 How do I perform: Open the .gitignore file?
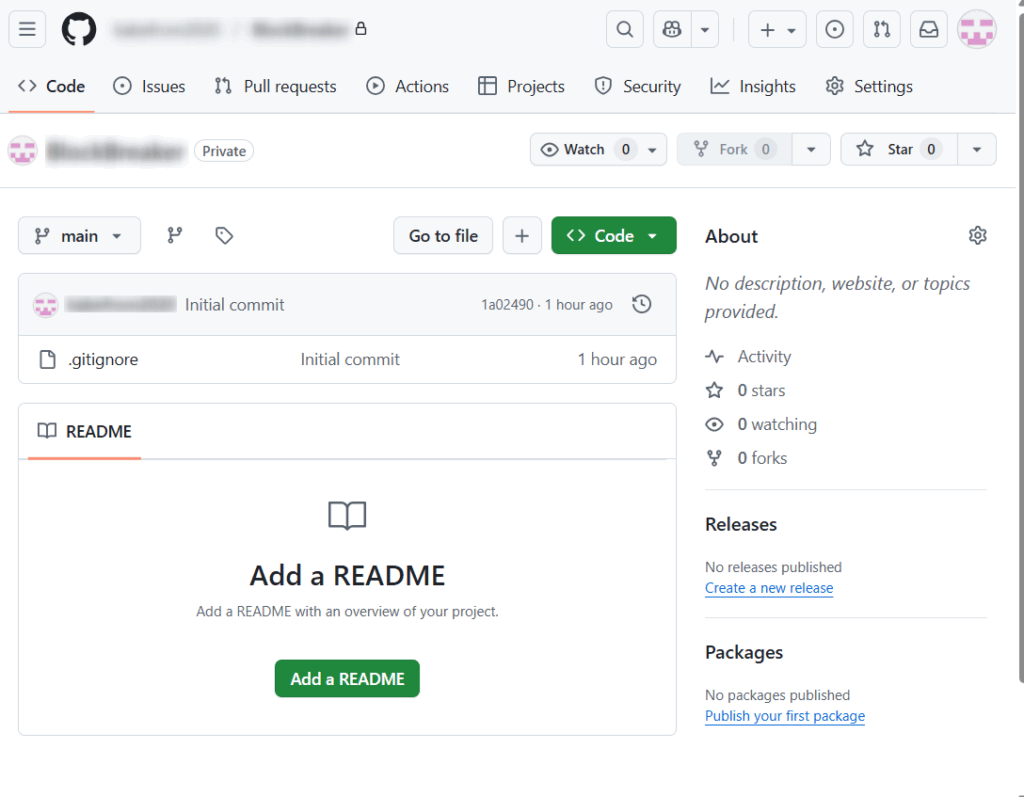click(103, 359)
